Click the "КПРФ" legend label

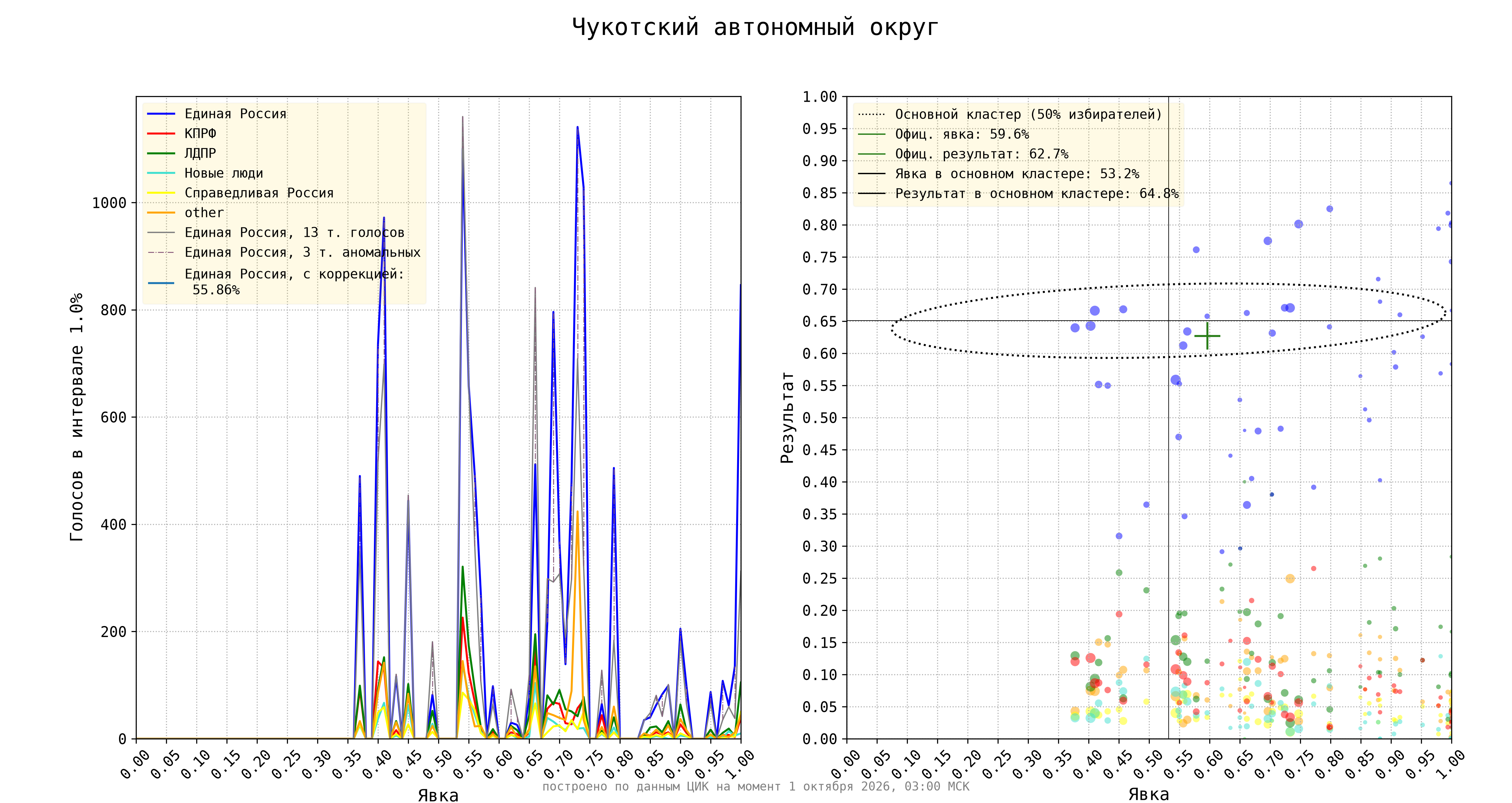200,134
